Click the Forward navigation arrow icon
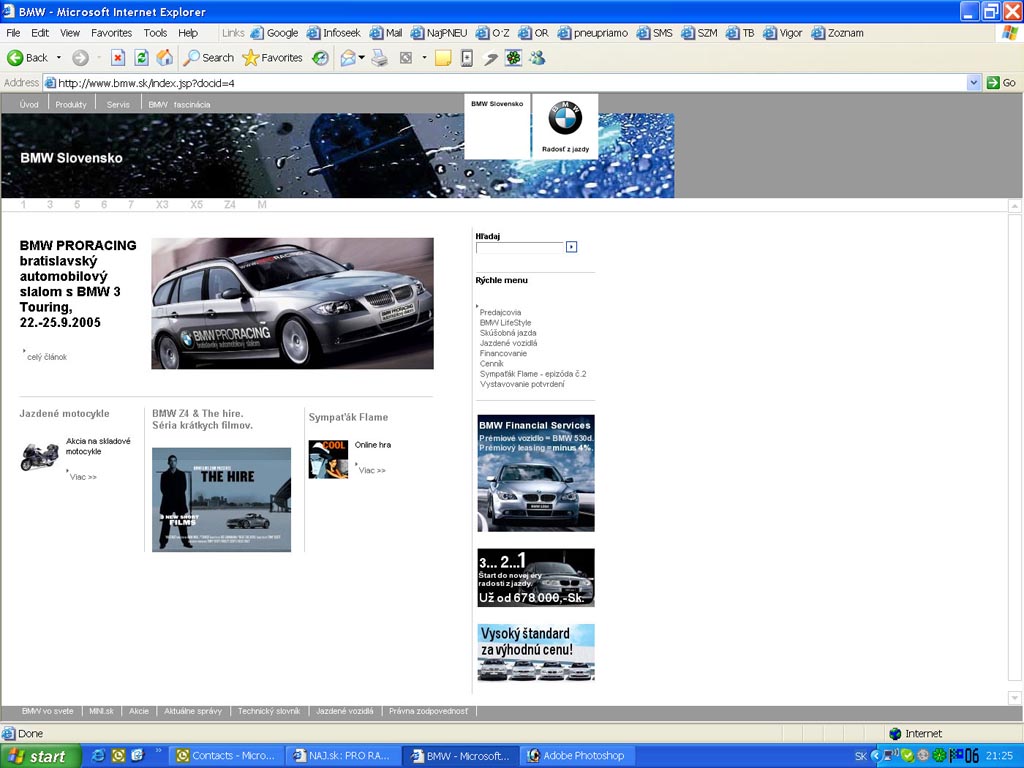 point(80,58)
